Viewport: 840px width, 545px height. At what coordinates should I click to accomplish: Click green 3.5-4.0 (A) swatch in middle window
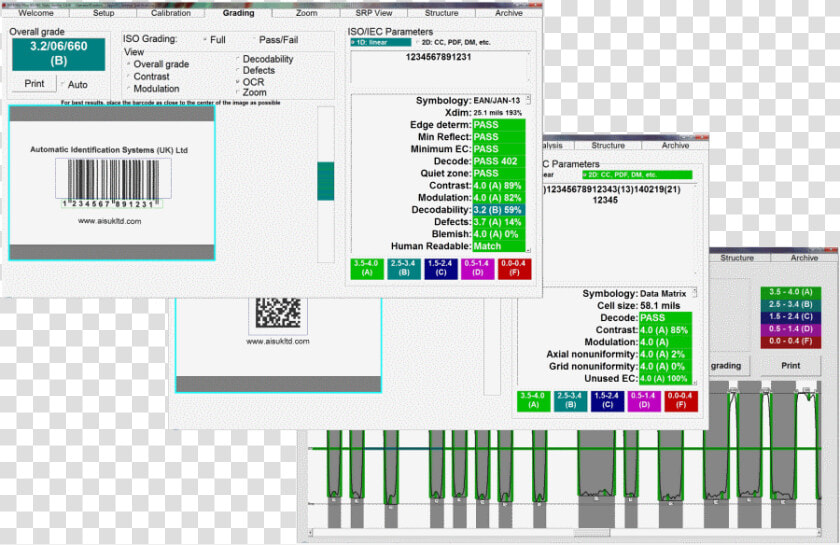pyautogui.click(x=533, y=401)
